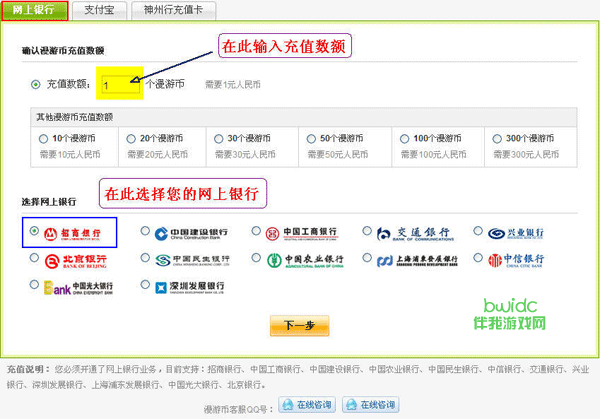
Task: Click the 兴业银行 logo
Action: tap(515, 233)
